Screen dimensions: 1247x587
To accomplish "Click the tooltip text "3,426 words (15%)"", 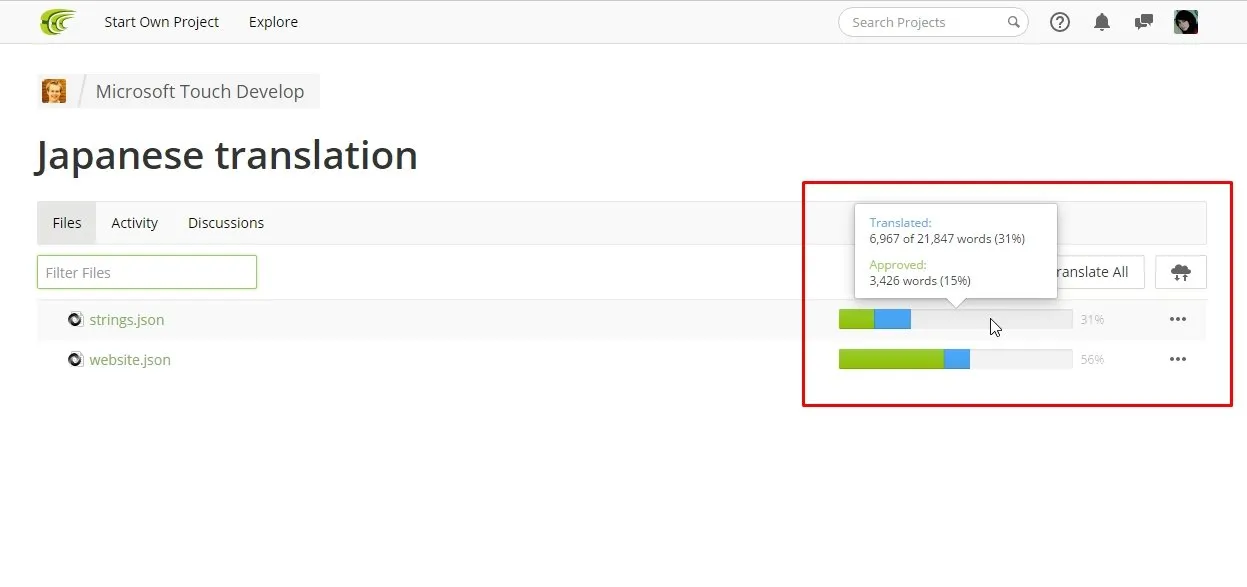I will coord(920,281).
